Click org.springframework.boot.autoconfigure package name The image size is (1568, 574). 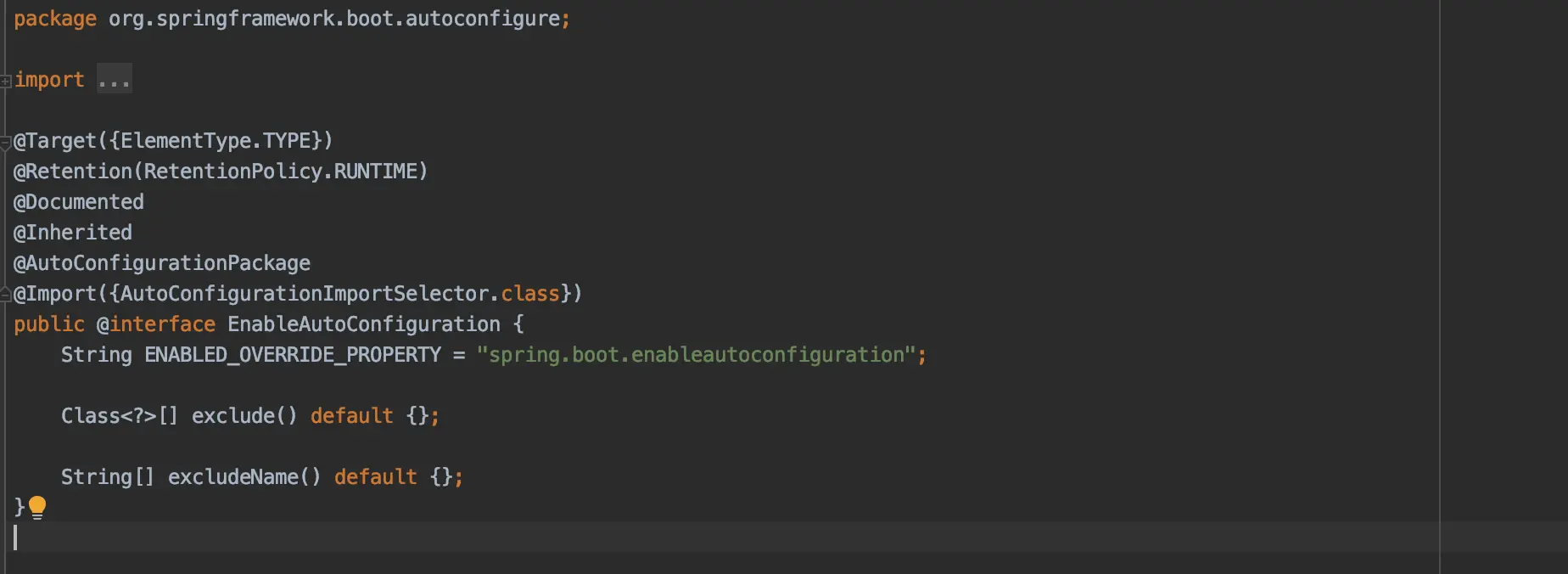(x=333, y=19)
